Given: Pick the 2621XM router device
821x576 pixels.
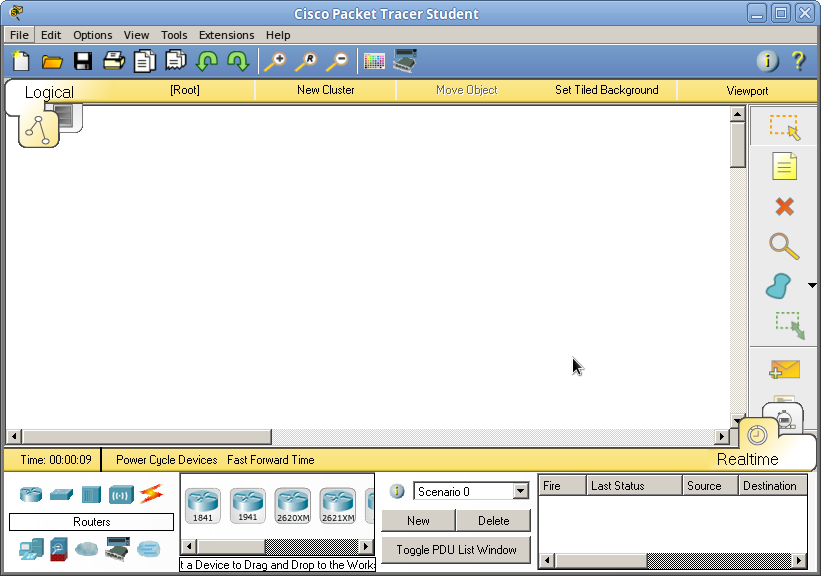Looking at the screenshot, I should click(x=338, y=505).
